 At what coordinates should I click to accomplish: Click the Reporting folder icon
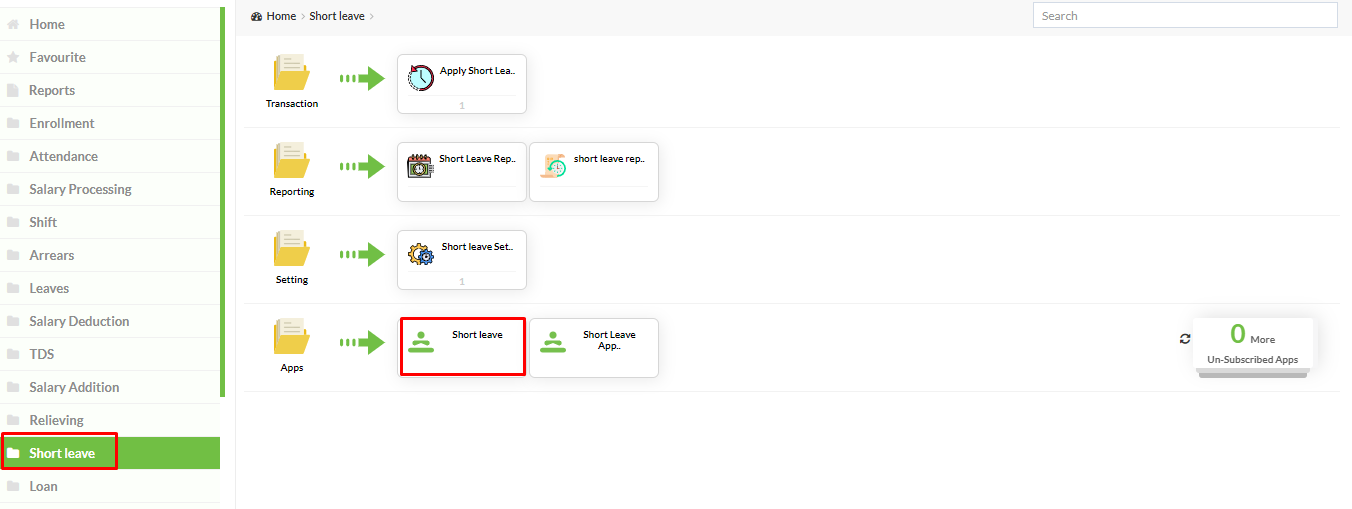click(x=292, y=162)
